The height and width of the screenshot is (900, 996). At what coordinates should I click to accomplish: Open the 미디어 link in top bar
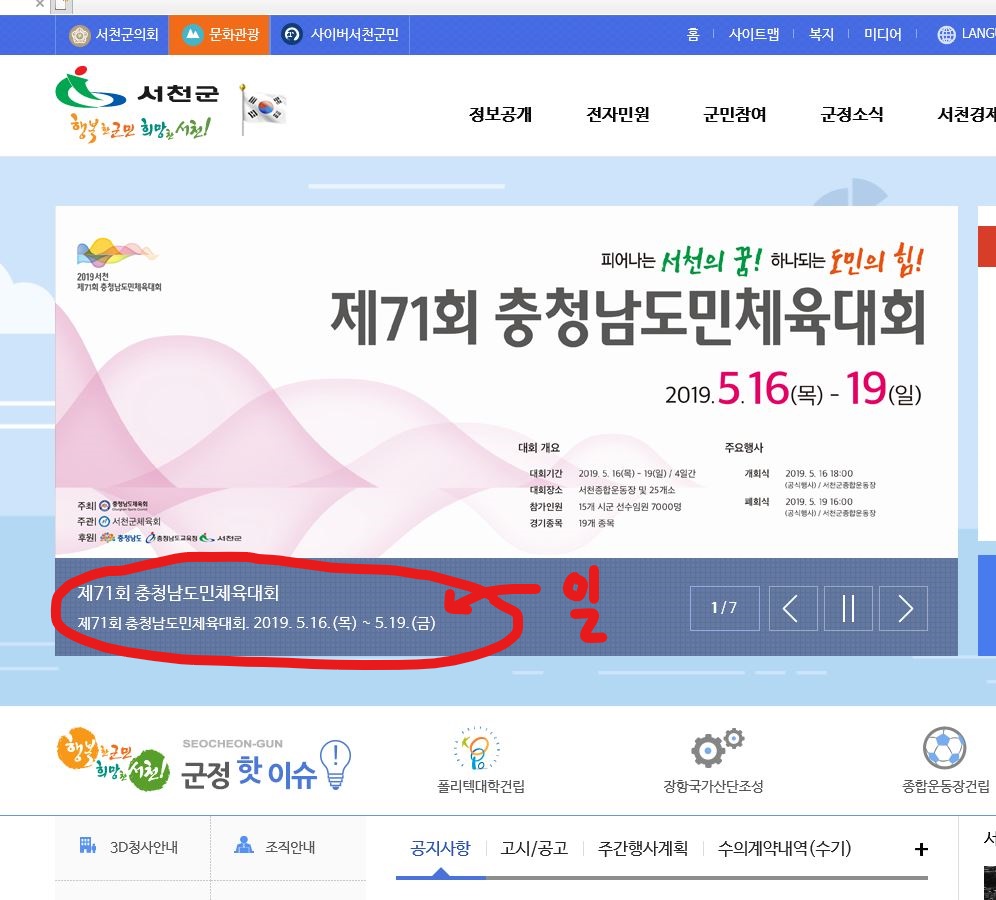coord(882,34)
